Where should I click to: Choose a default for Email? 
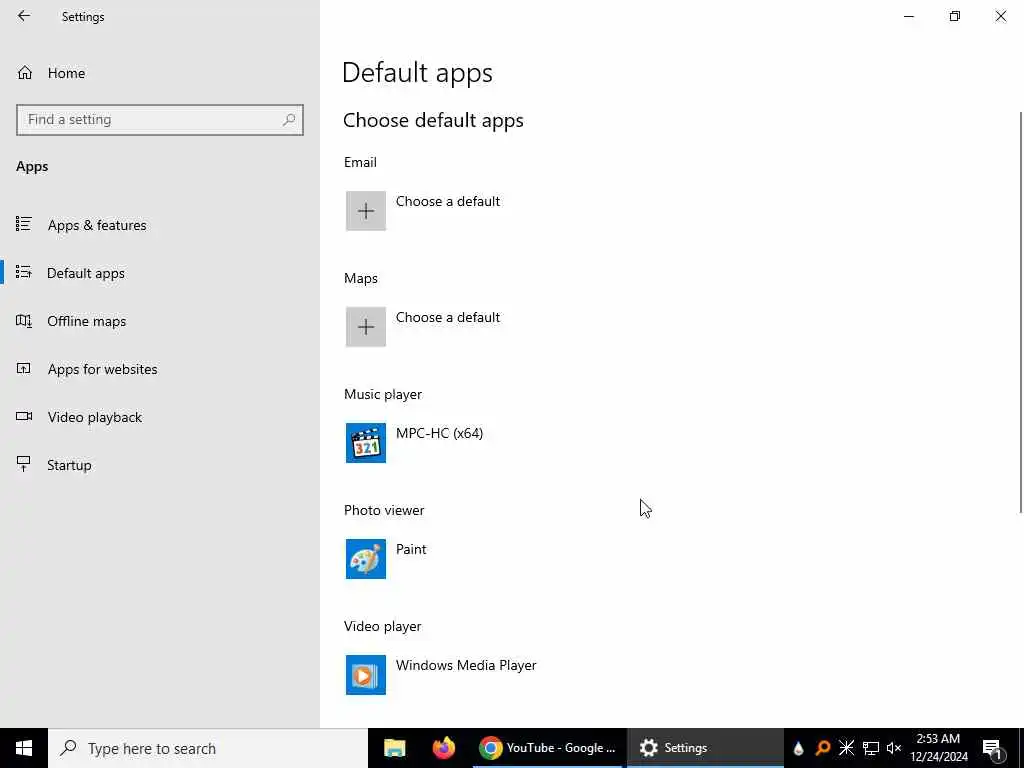coord(448,201)
